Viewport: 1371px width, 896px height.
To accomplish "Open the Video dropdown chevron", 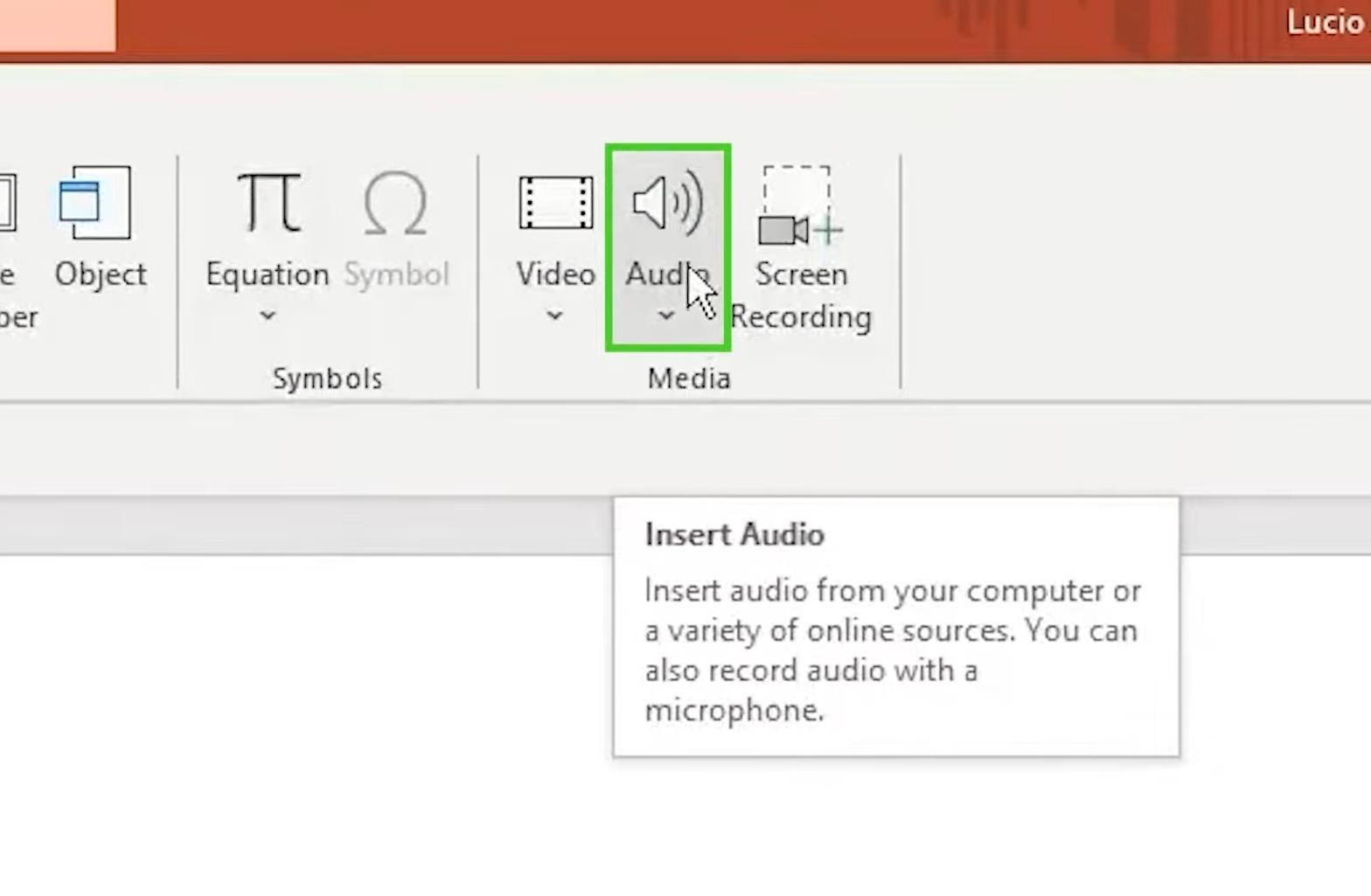I will (x=554, y=316).
